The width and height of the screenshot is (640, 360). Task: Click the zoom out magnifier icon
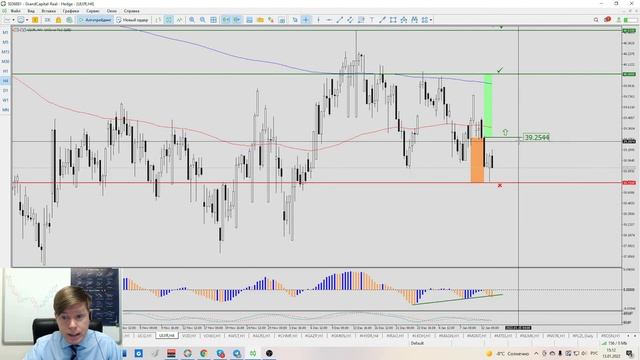click(x=202, y=20)
